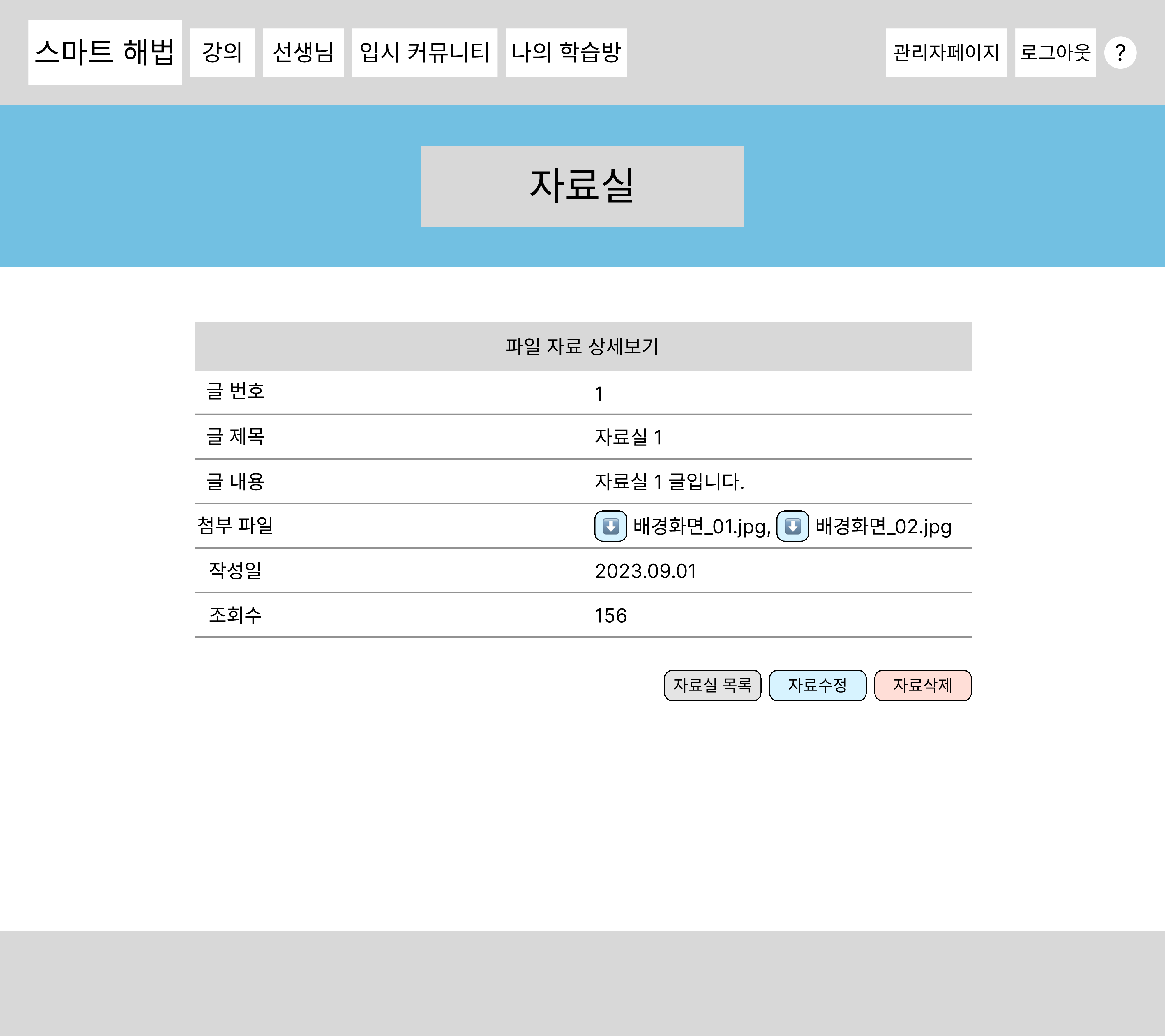
Task: Click the 자료삭제 button
Action: 922,685
